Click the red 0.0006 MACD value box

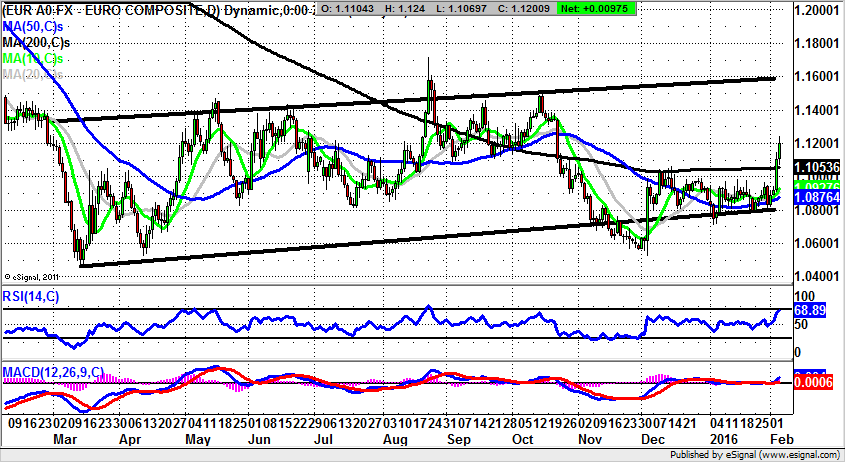pos(809,381)
